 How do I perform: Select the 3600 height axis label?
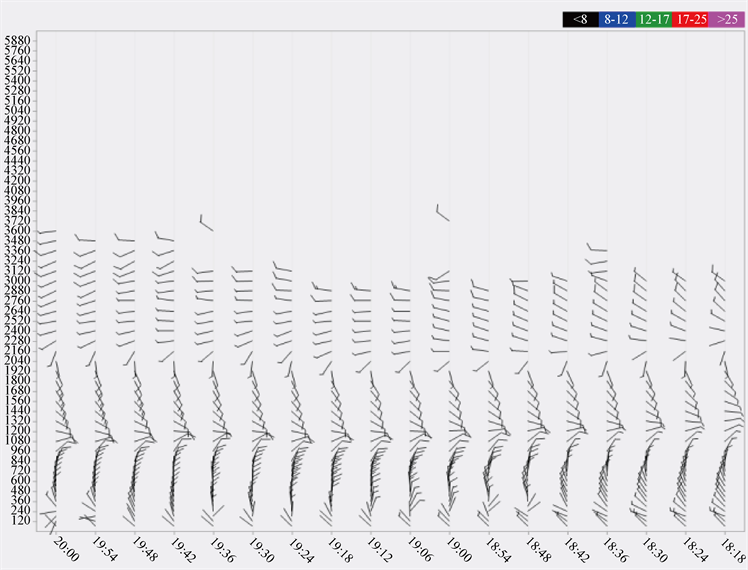click(19, 230)
